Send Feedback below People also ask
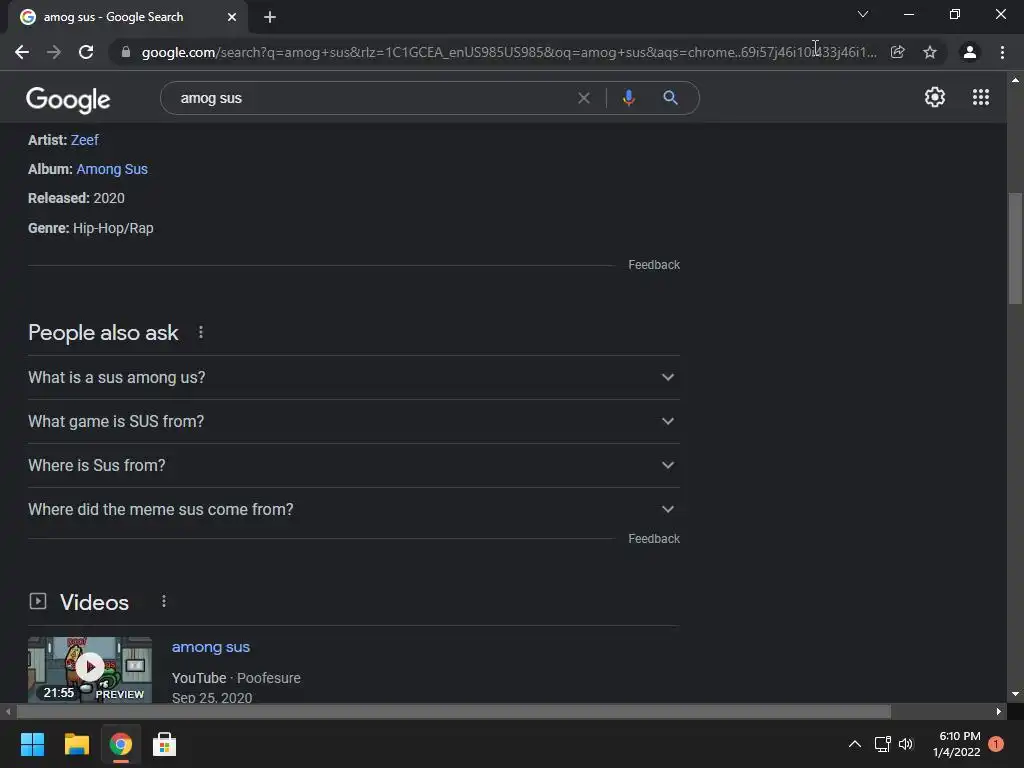This screenshot has height=768, width=1024. pos(654,539)
